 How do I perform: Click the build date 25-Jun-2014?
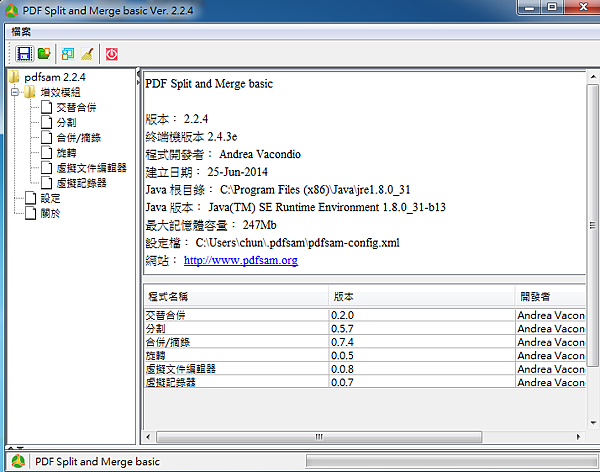tap(237, 172)
